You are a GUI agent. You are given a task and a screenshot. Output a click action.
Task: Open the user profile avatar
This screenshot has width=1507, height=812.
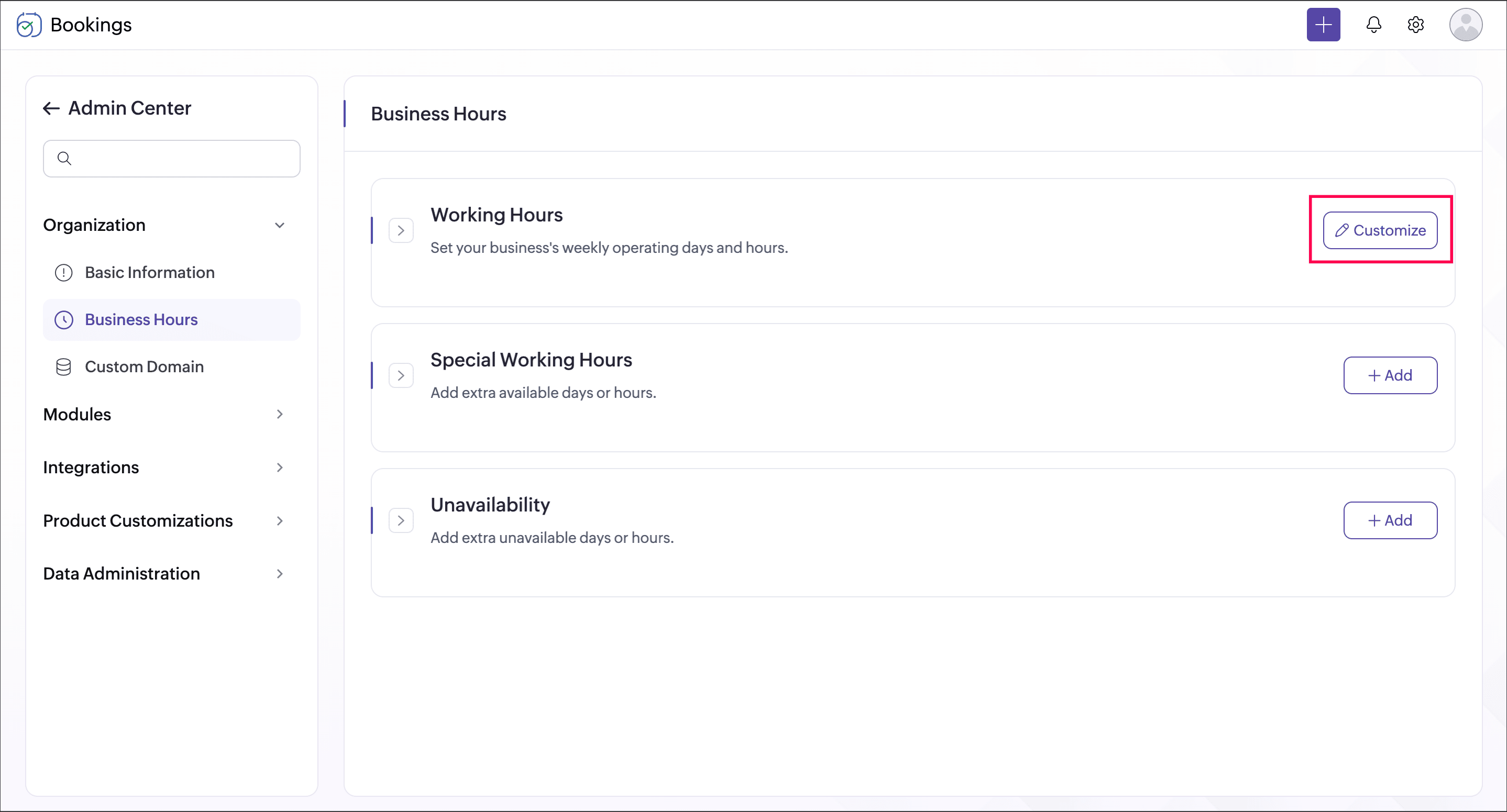coord(1466,25)
